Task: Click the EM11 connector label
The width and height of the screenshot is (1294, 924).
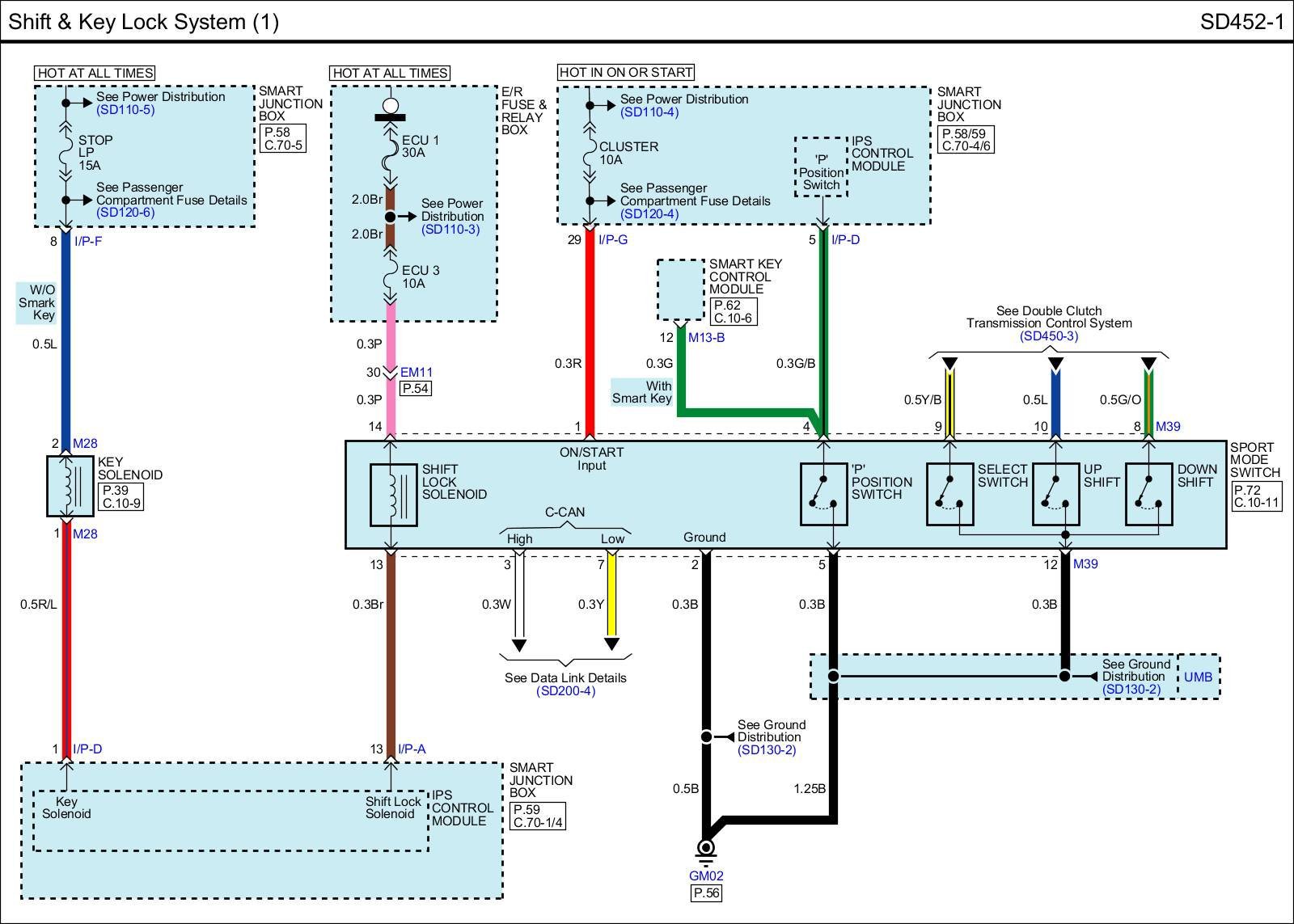Action: pyautogui.click(x=417, y=373)
